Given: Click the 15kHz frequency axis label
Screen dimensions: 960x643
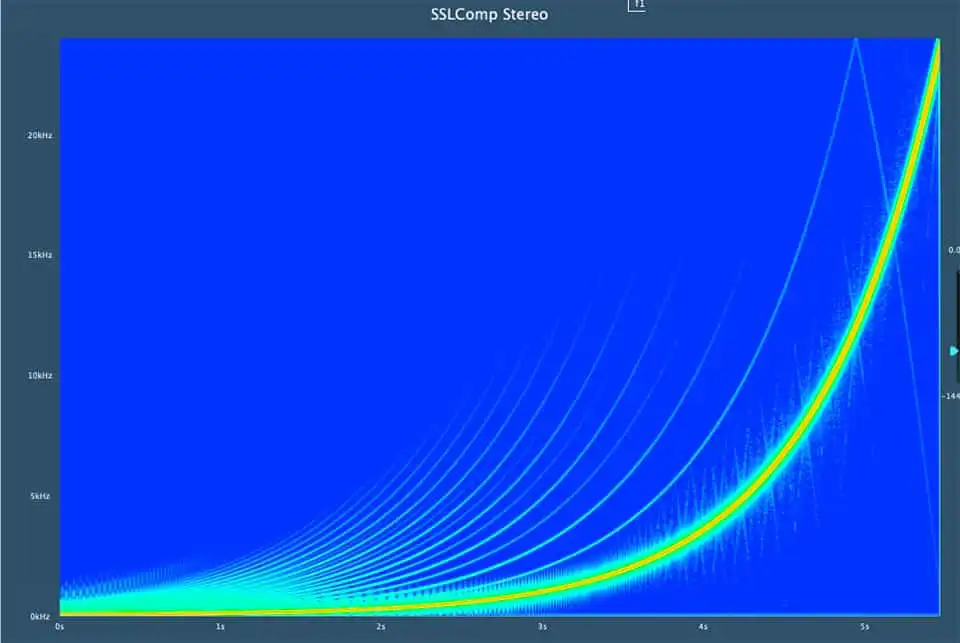Looking at the screenshot, I should pyautogui.click(x=39, y=255).
